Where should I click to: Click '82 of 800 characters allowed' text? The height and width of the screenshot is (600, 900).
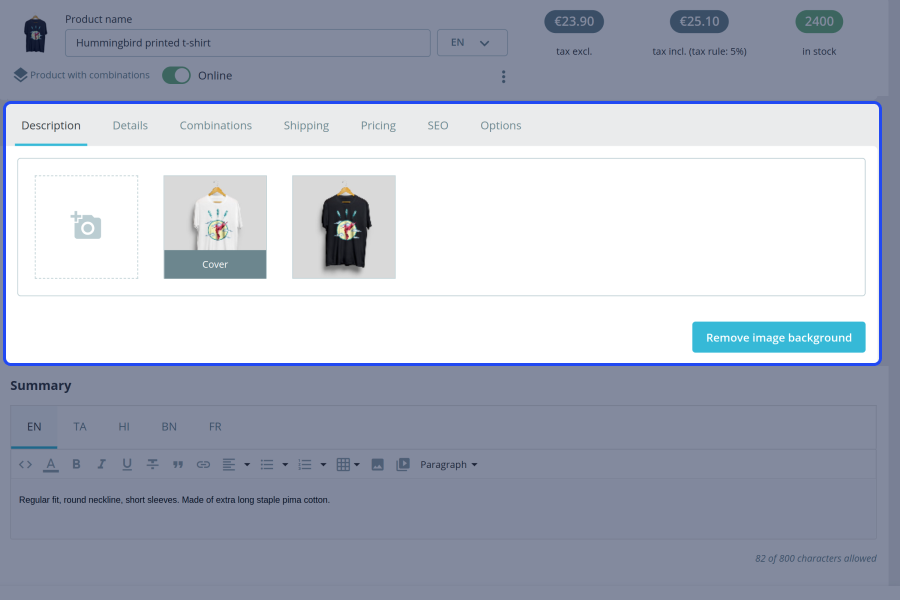tap(816, 558)
